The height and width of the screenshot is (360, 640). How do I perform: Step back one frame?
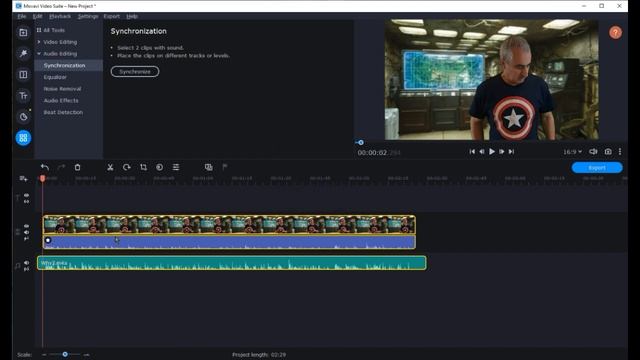point(482,151)
